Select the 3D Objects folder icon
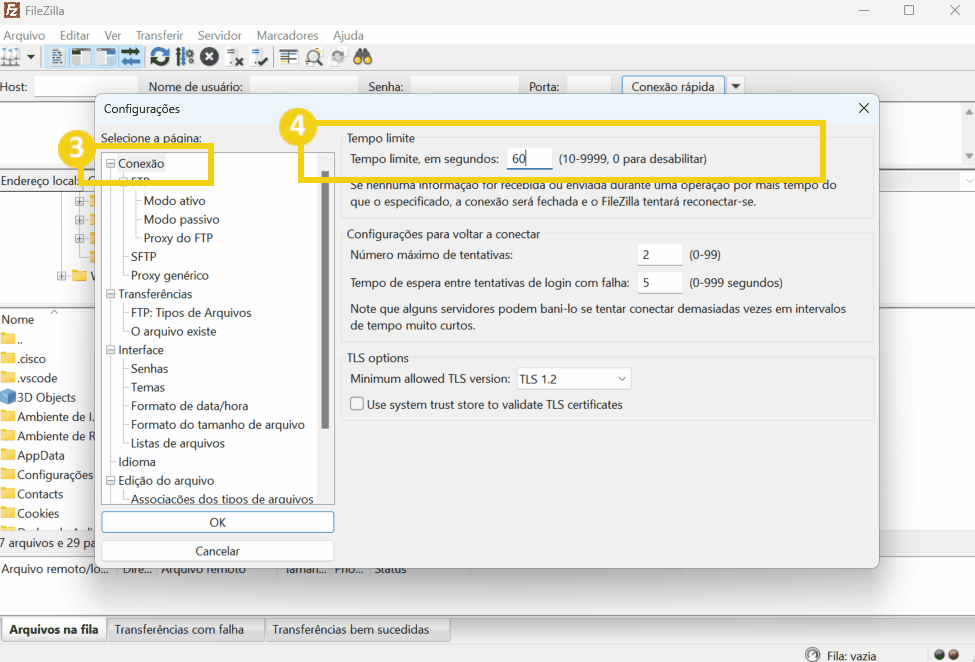975x662 pixels. point(8,397)
